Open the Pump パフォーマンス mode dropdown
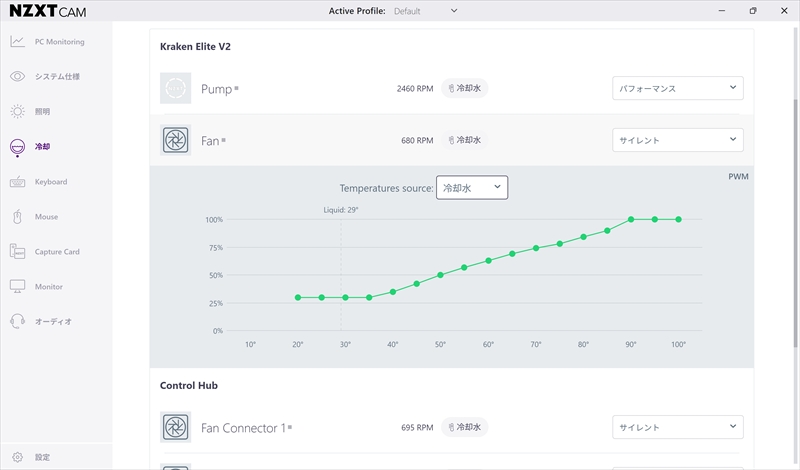800x470 pixels. [x=677, y=89]
